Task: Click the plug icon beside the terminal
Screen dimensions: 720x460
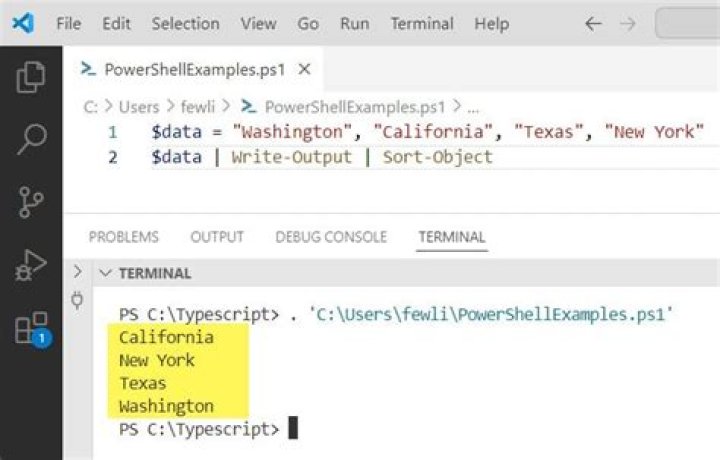Action: click(x=77, y=300)
